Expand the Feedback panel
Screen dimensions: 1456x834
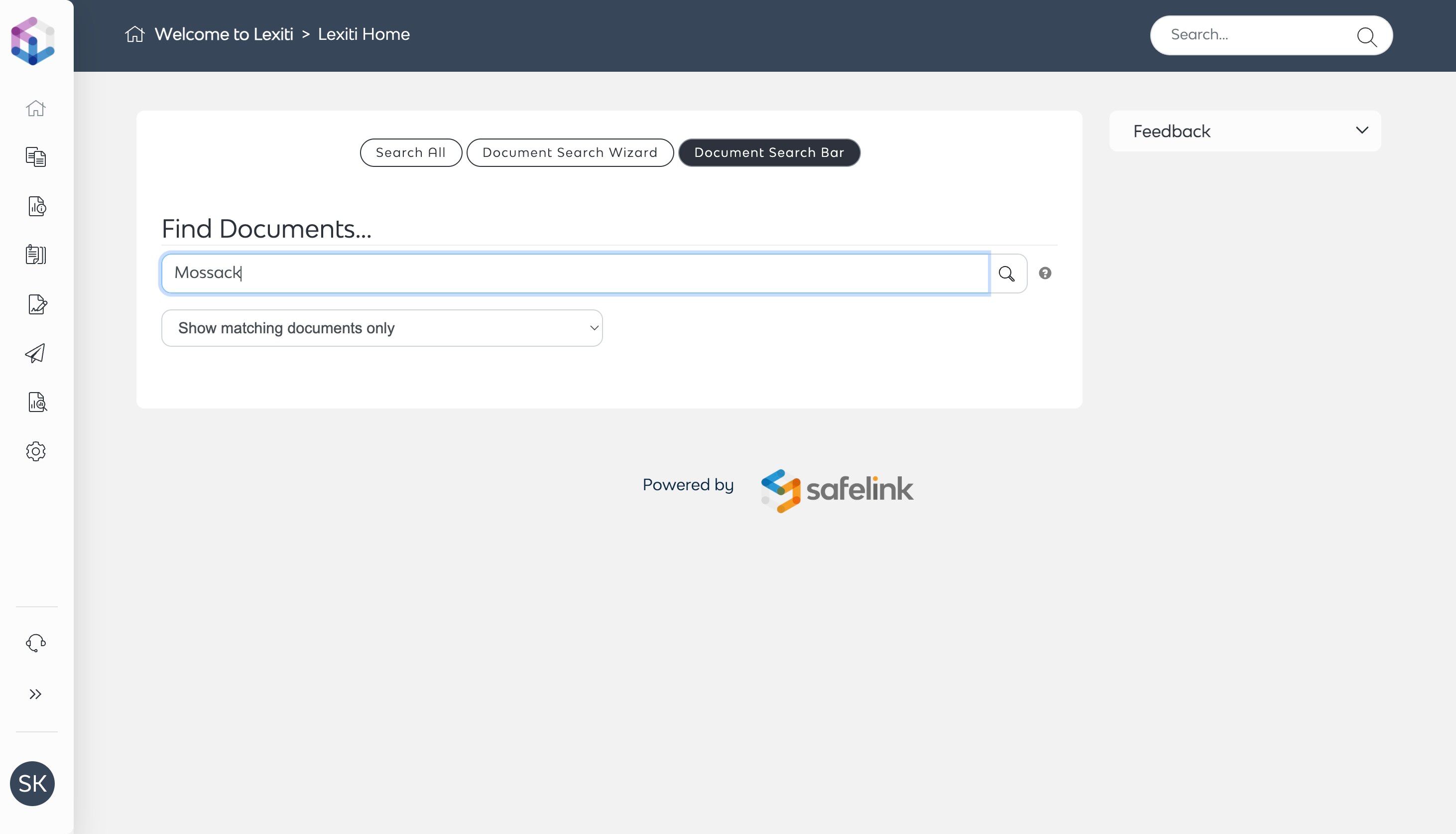tap(1245, 131)
